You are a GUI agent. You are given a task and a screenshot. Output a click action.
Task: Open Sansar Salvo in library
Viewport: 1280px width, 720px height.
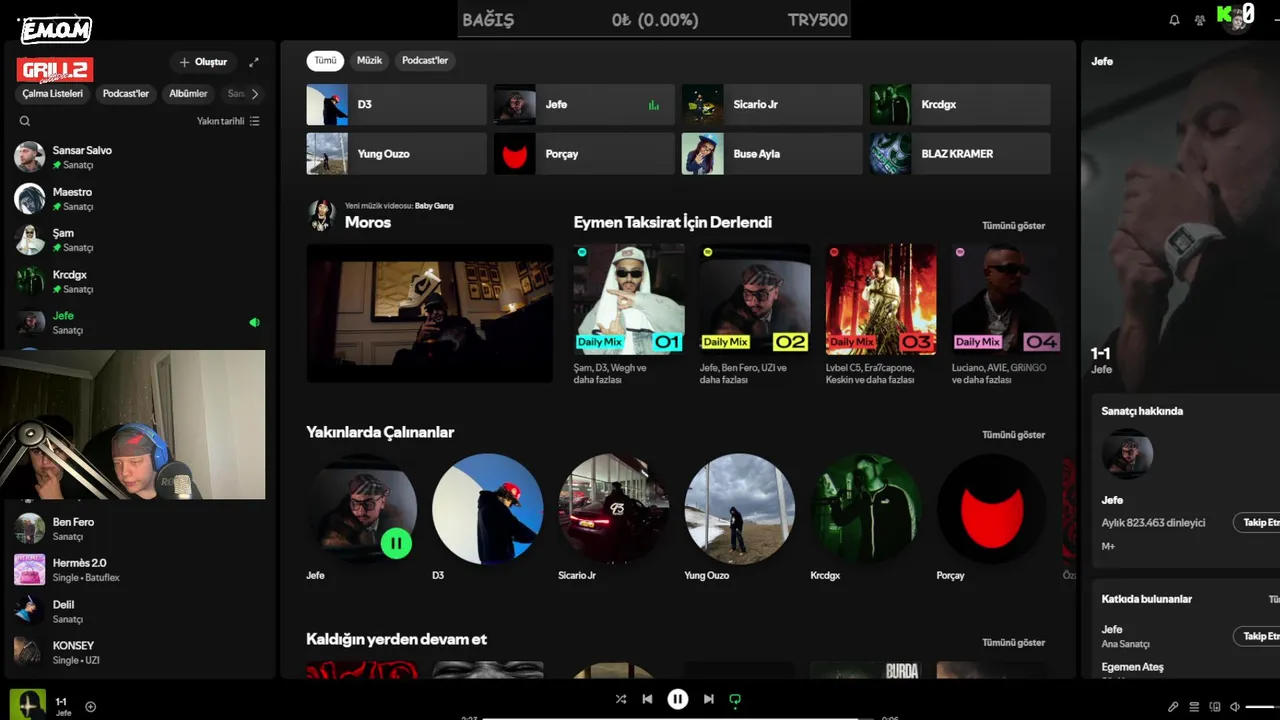(x=140, y=157)
